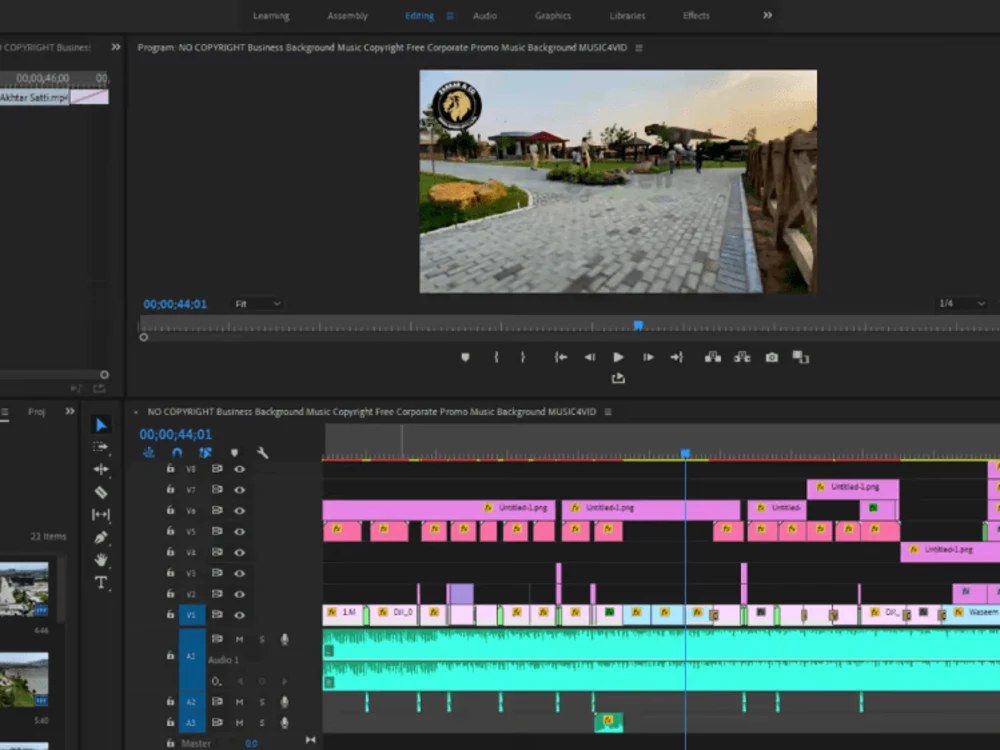Hide track V8 output

(x=240, y=469)
